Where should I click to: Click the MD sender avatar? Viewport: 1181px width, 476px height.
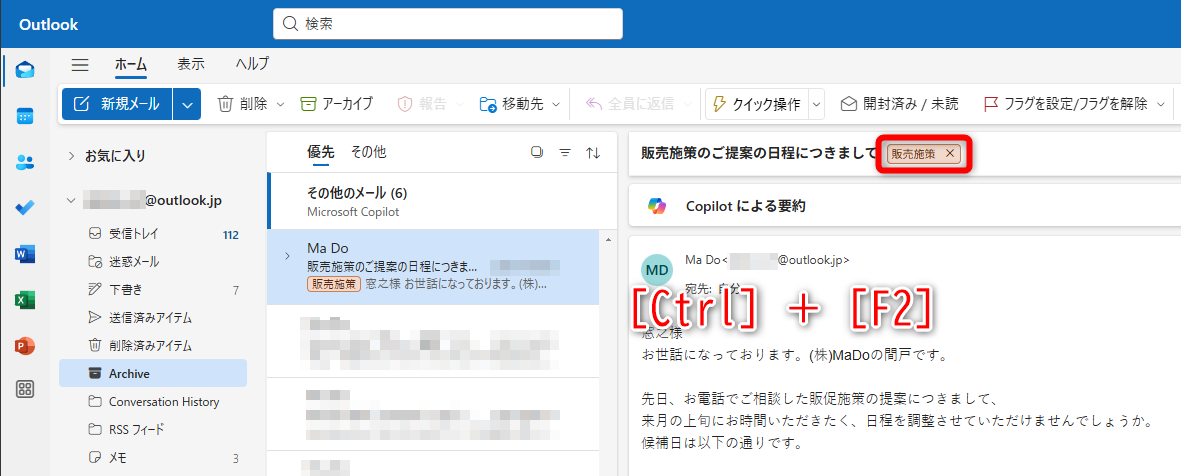tap(658, 270)
